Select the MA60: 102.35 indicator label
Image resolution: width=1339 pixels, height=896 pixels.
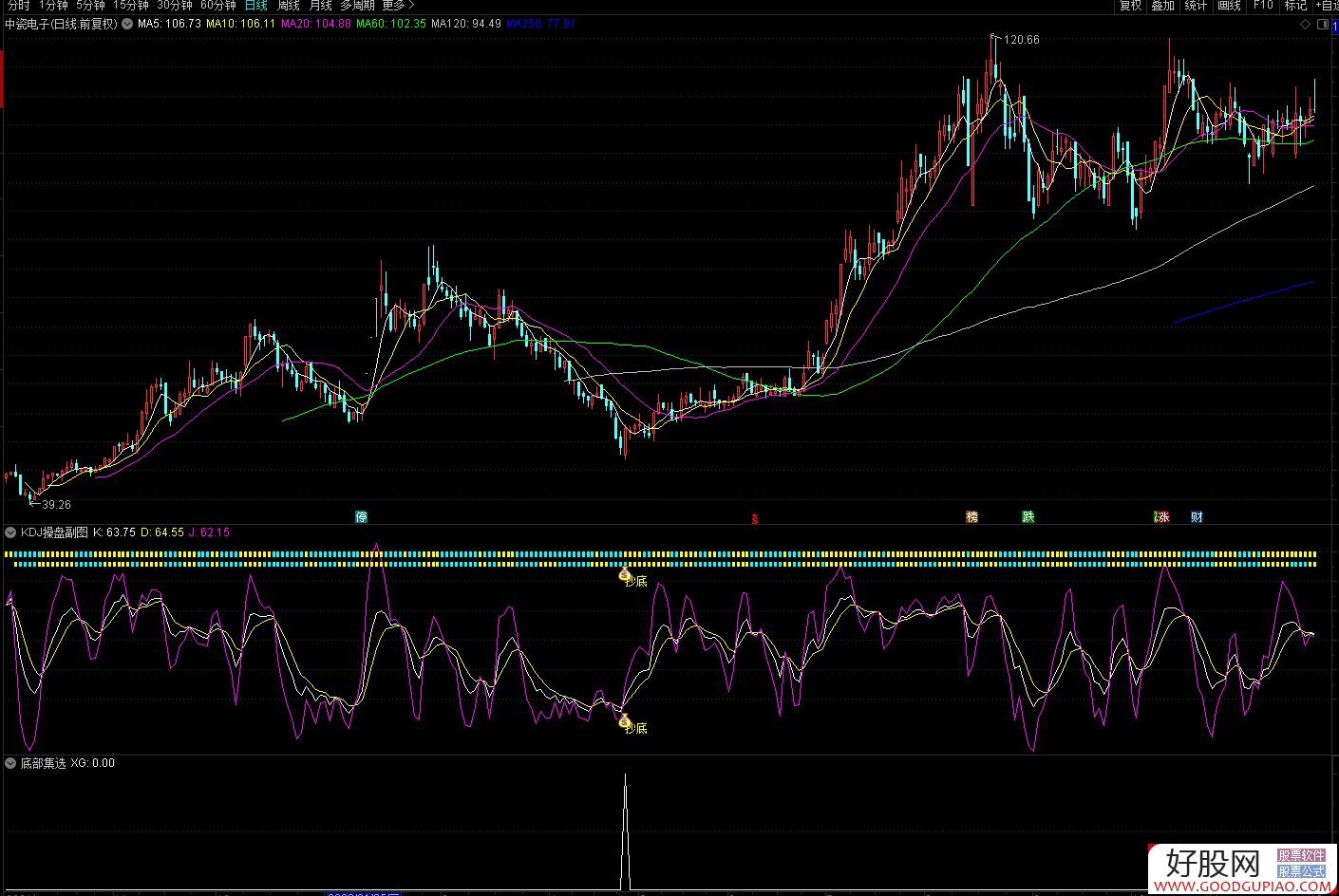tap(391, 24)
